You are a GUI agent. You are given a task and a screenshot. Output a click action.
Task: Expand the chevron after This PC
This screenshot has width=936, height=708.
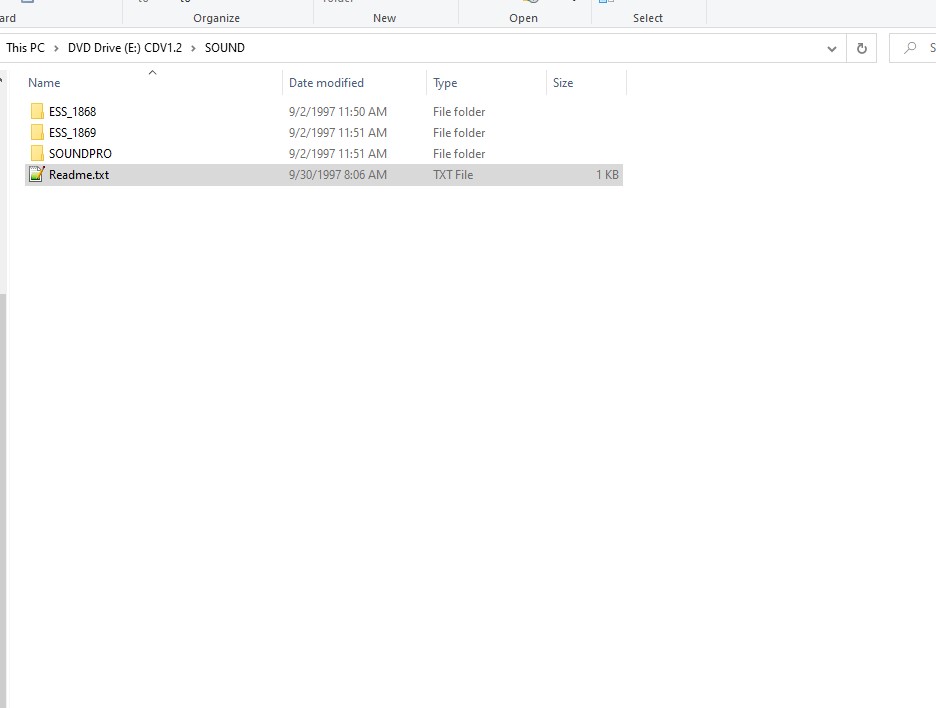coord(57,48)
